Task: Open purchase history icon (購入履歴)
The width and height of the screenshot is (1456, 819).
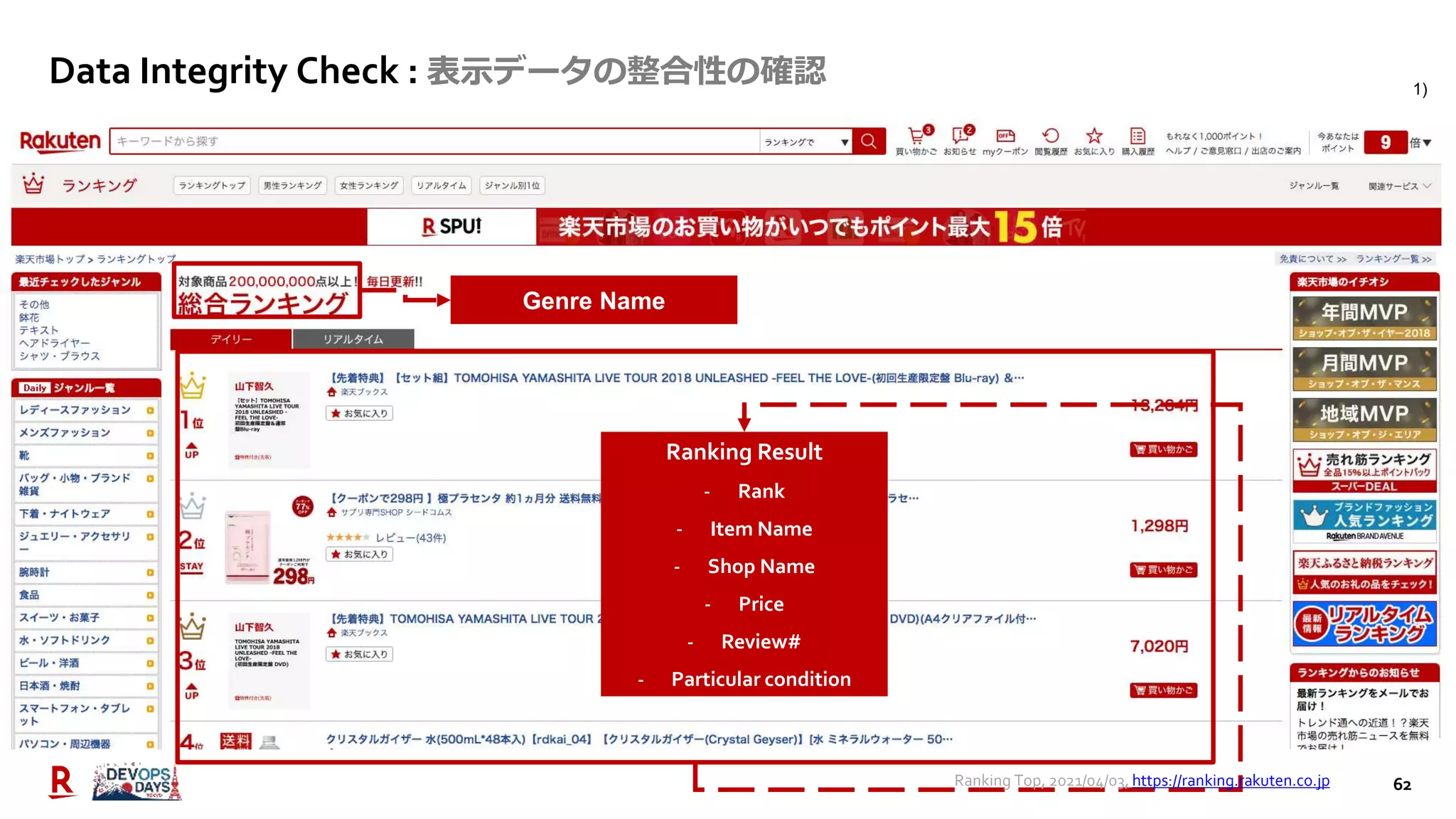Action: [x=1137, y=141]
